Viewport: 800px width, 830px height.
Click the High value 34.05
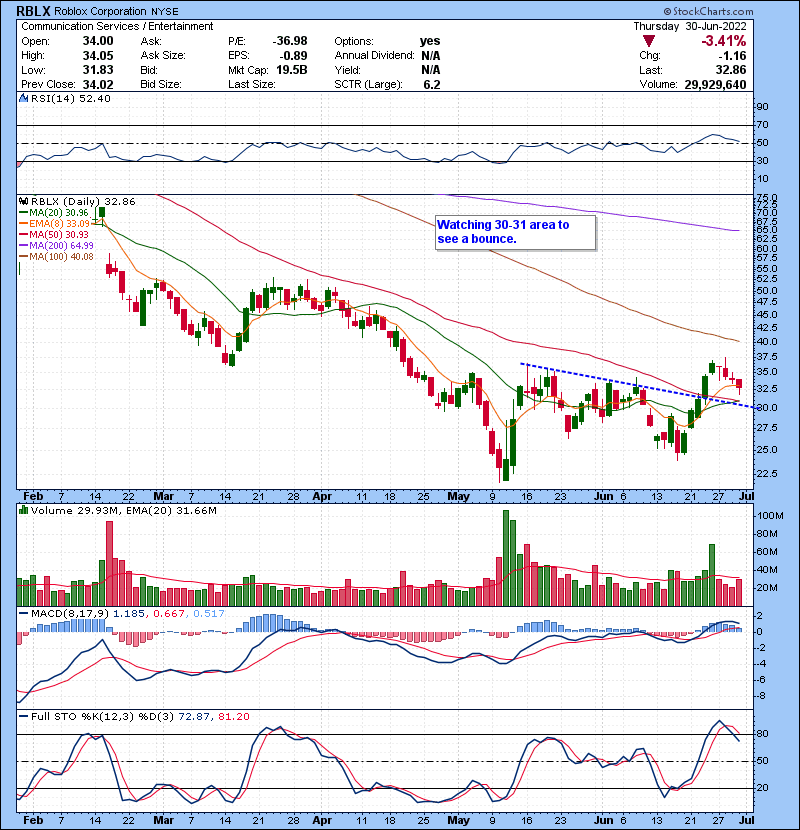click(x=98, y=56)
